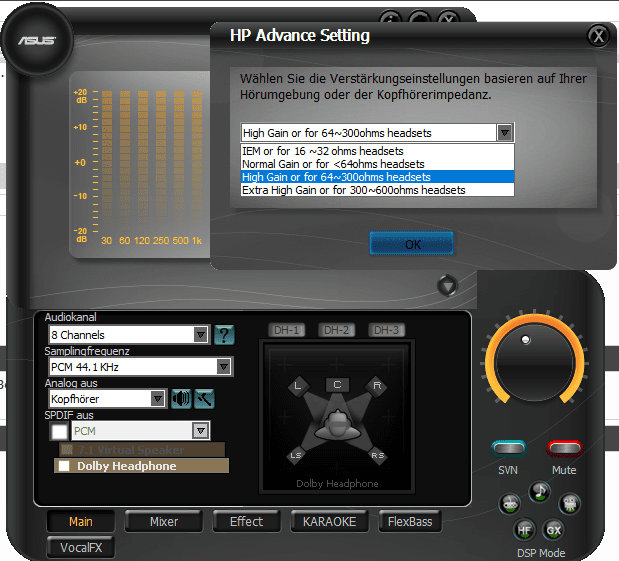Open the gain setting dropdown arrow

tap(505, 133)
